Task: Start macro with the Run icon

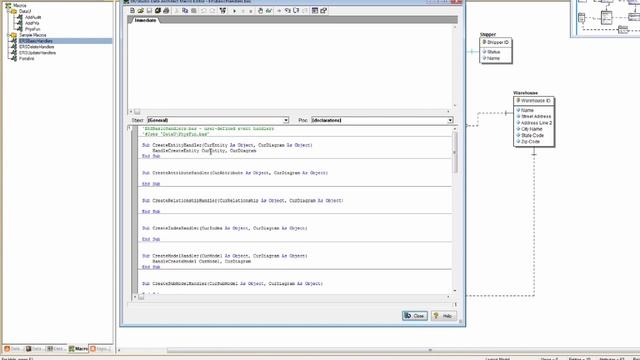Action: [234, 11]
